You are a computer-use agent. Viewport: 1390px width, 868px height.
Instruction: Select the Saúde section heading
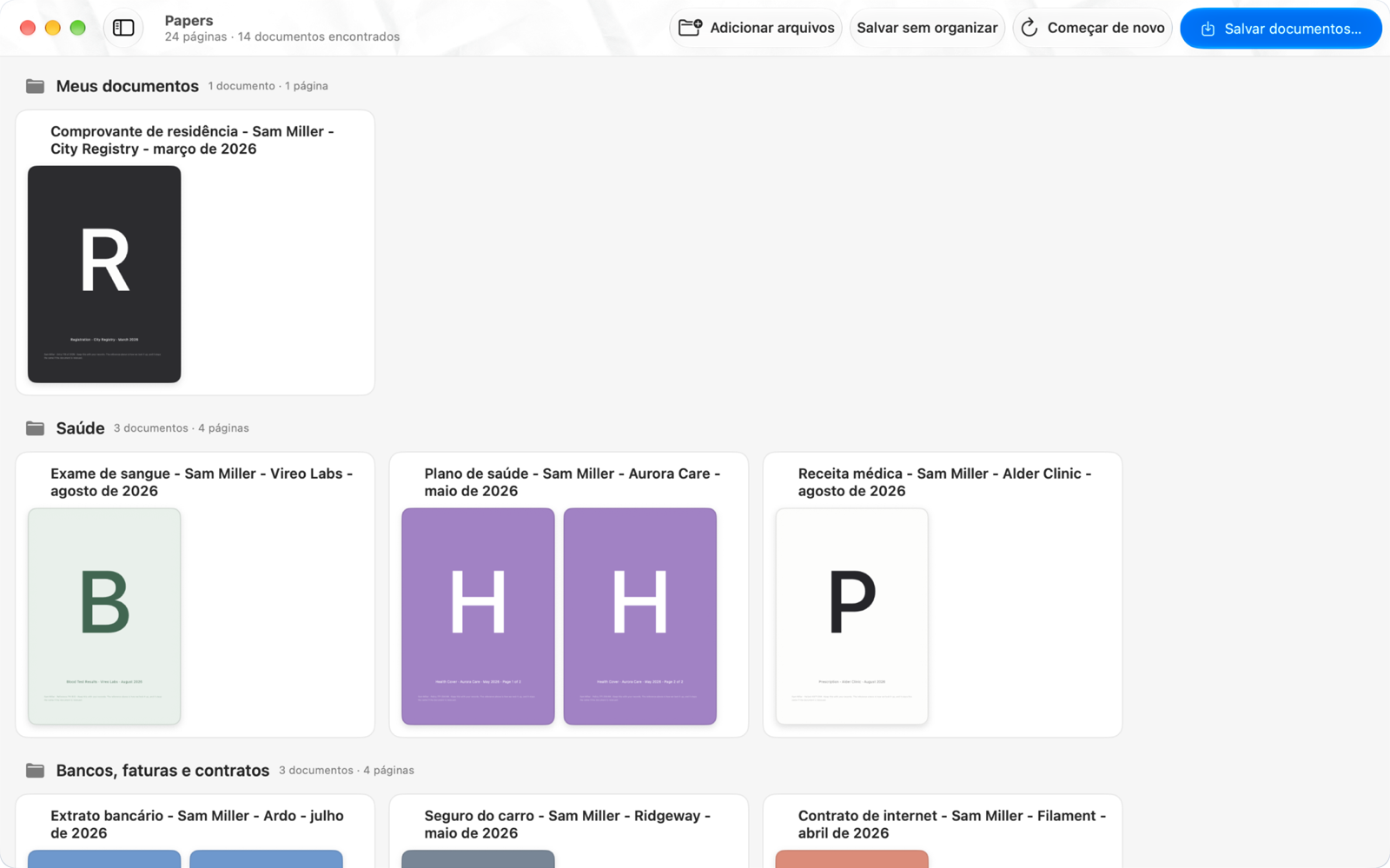(80, 428)
